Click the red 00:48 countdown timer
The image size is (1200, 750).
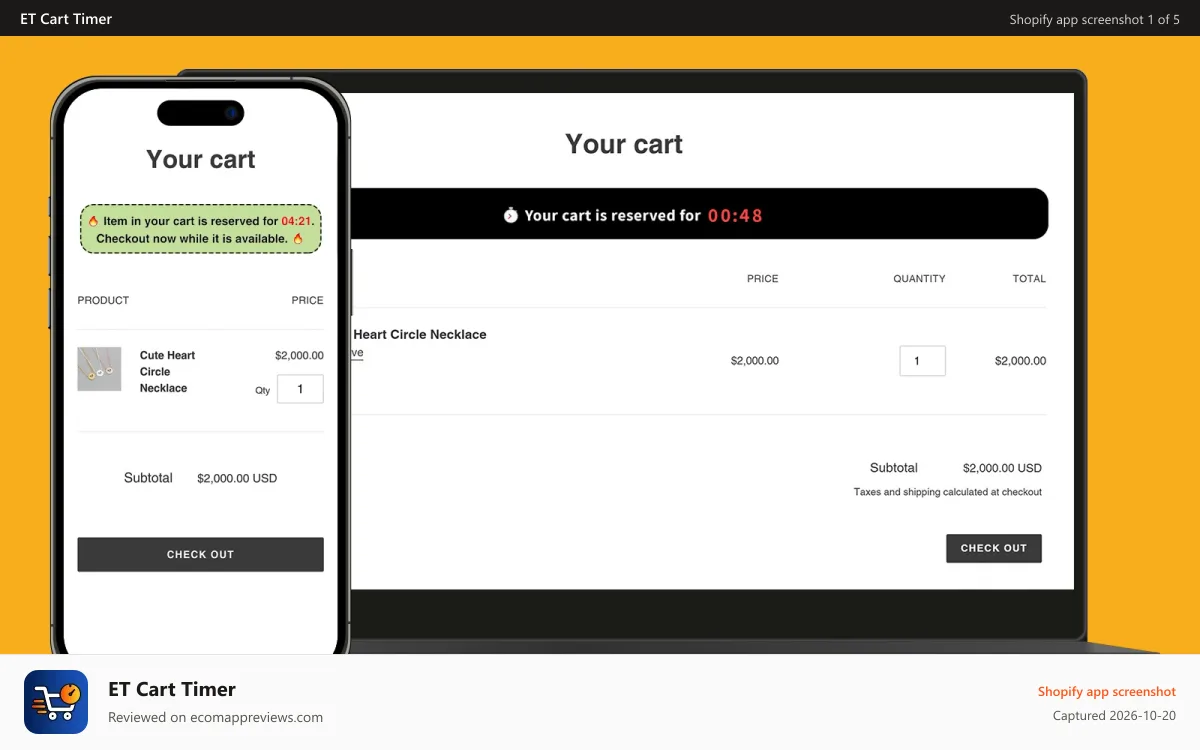(736, 215)
